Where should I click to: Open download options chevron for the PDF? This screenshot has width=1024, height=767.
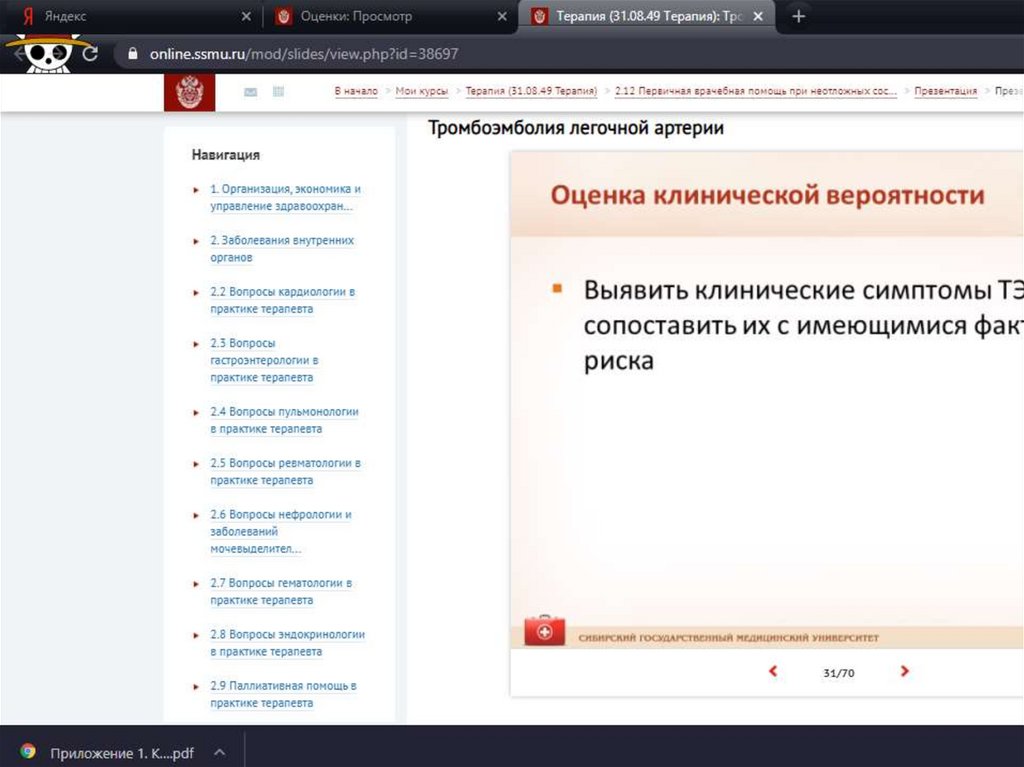pyautogui.click(x=220, y=751)
